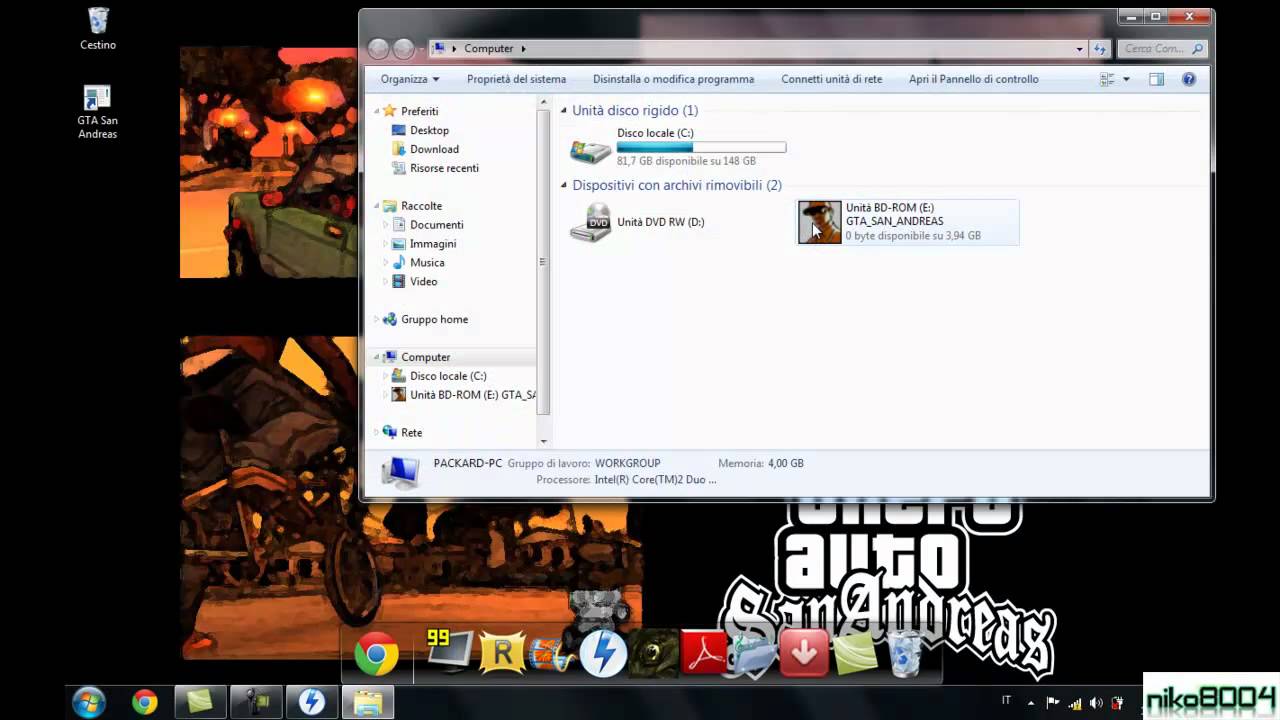Go forward with the Explorer forward arrow

pos(403,48)
